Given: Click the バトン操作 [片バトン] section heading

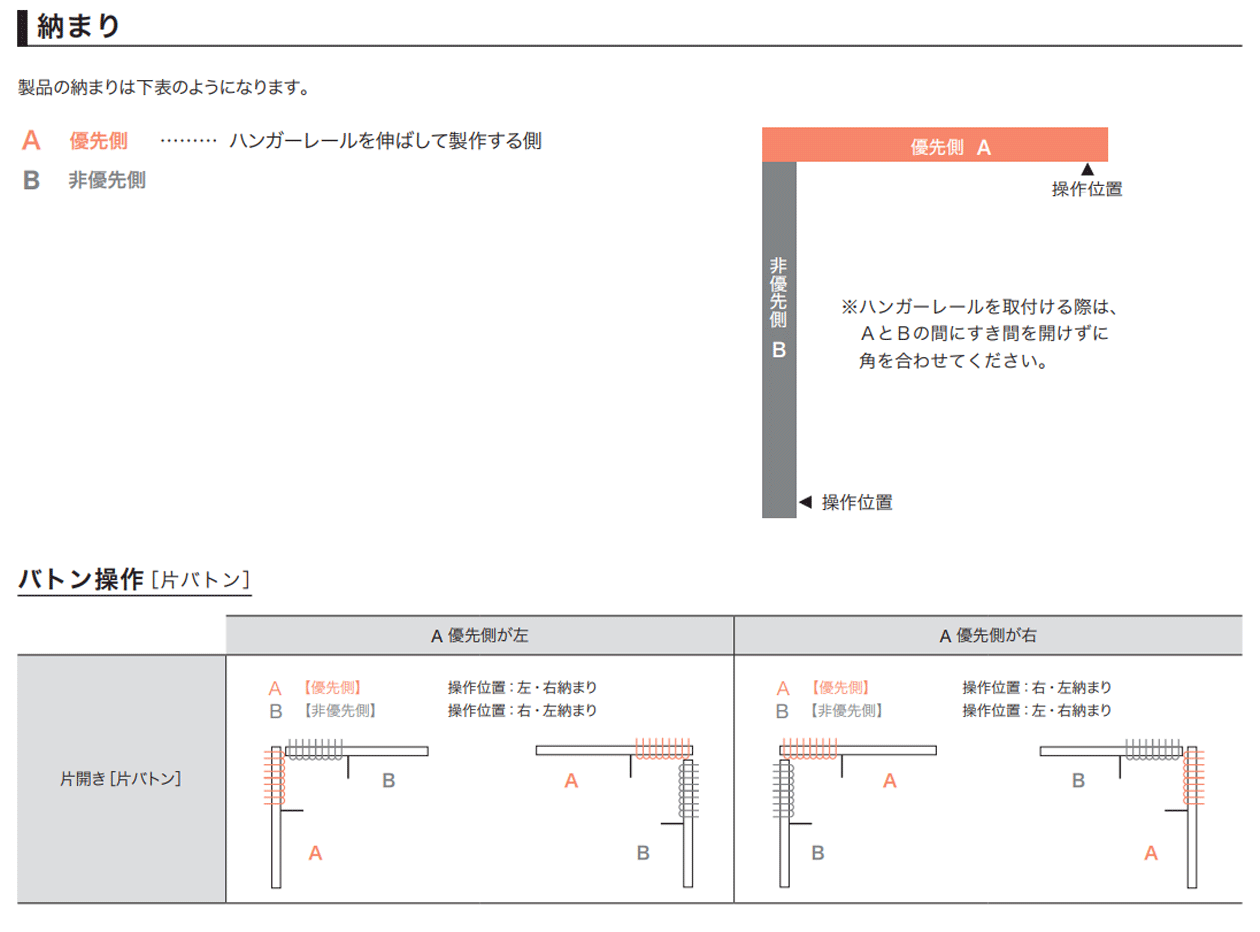Looking at the screenshot, I should (x=134, y=579).
